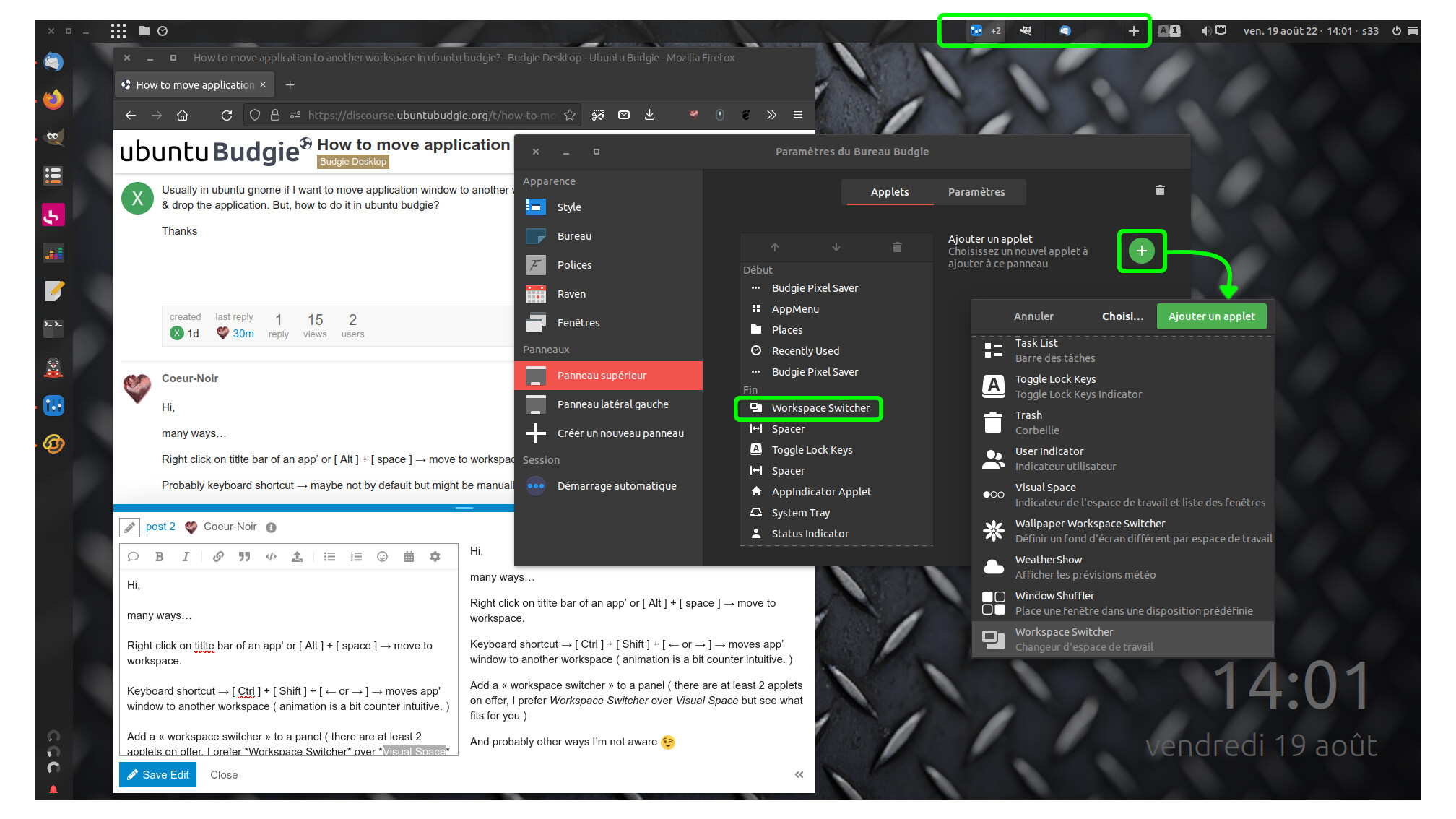Delete panel with top-right trash icon
The image size is (1456, 819).
[1160, 190]
